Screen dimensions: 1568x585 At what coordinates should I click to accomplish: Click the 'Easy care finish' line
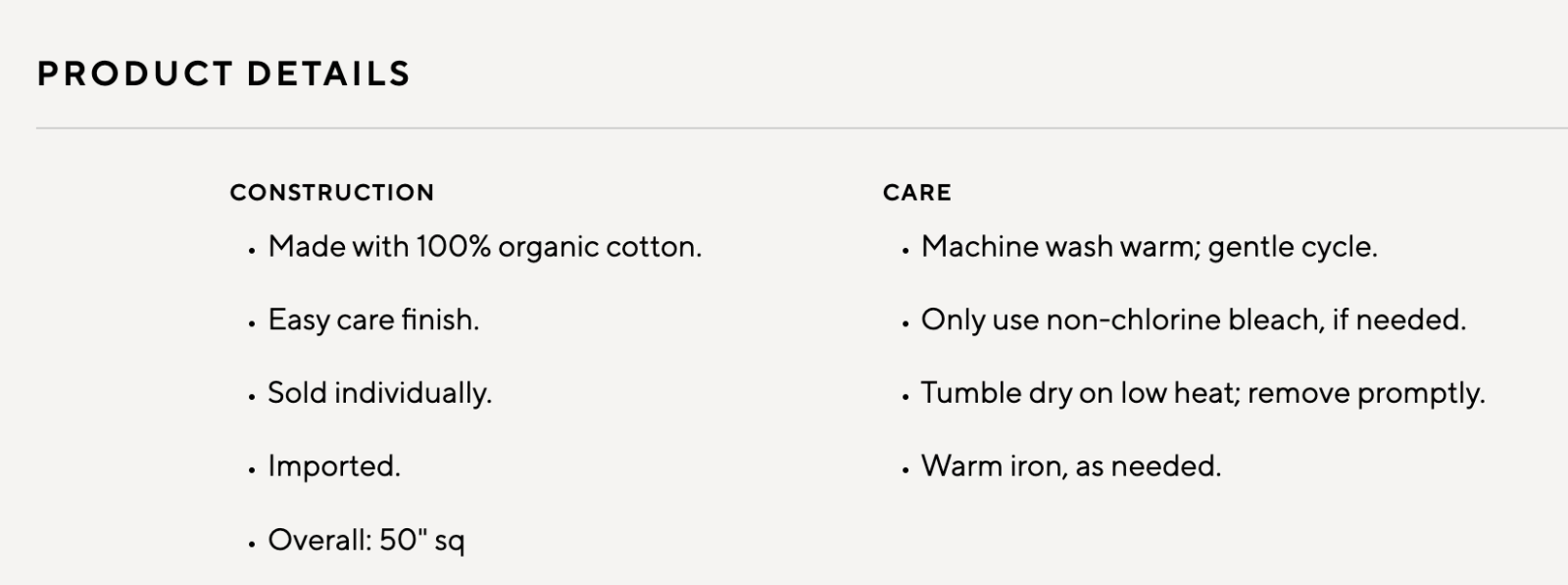point(373,319)
